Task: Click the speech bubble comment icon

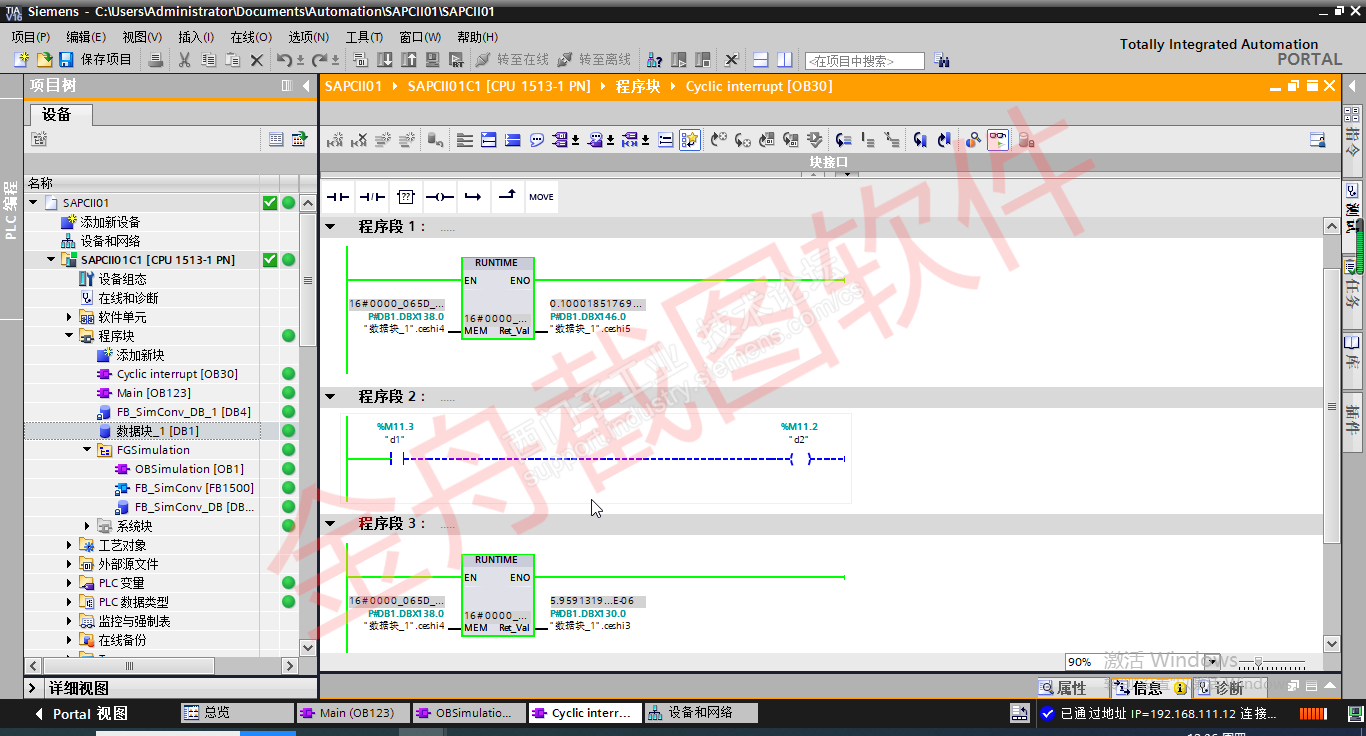Action: [x=537, y=140]
